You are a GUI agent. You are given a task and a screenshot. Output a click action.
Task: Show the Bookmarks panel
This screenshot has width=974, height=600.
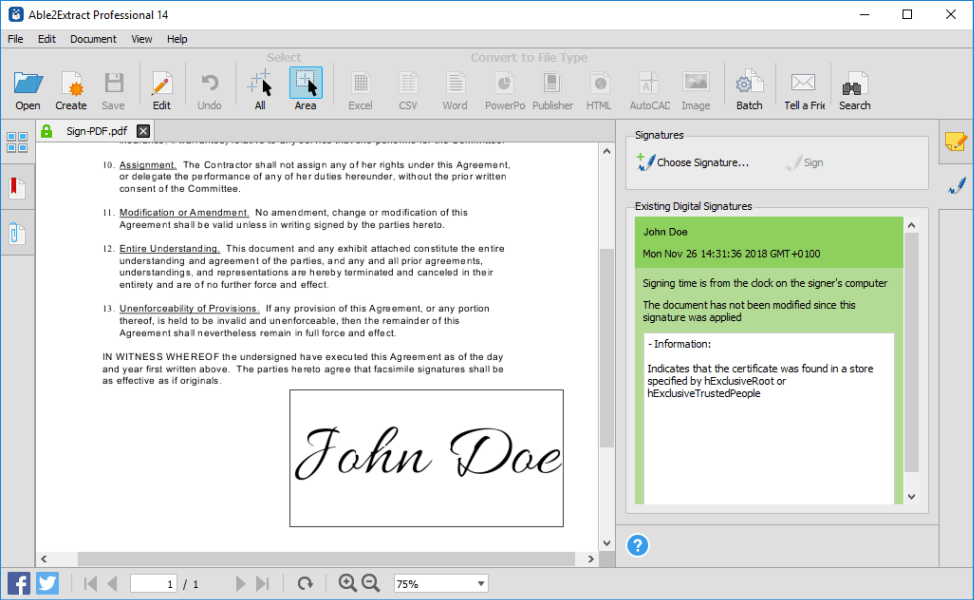click(16, 187)
